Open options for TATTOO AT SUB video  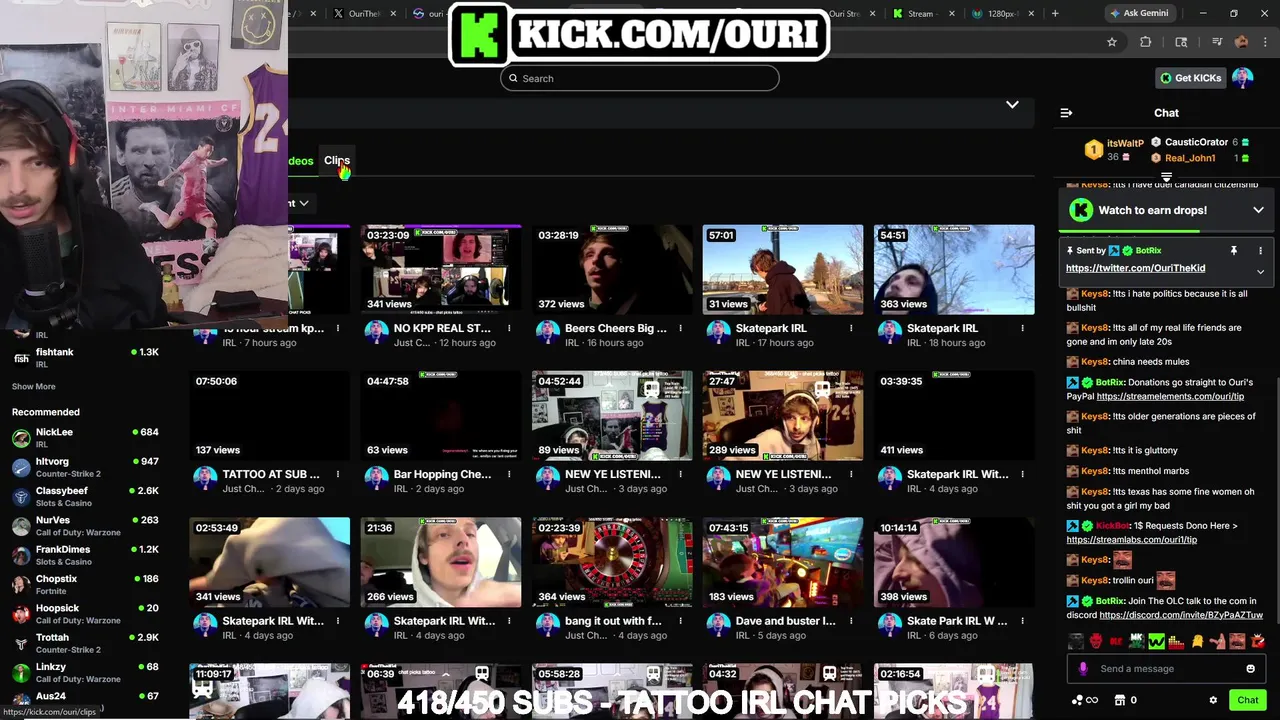pos(338,474)
